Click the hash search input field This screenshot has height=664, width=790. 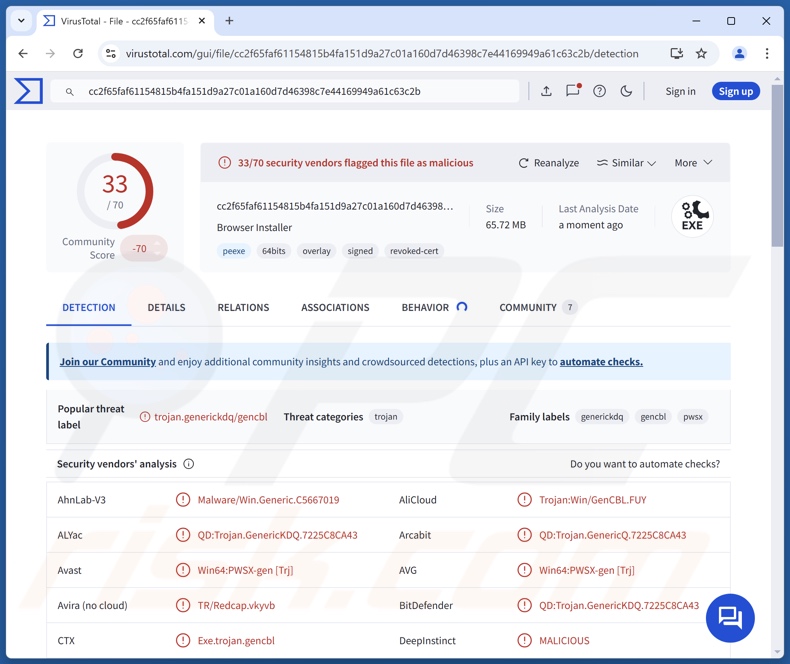point(285,91)
